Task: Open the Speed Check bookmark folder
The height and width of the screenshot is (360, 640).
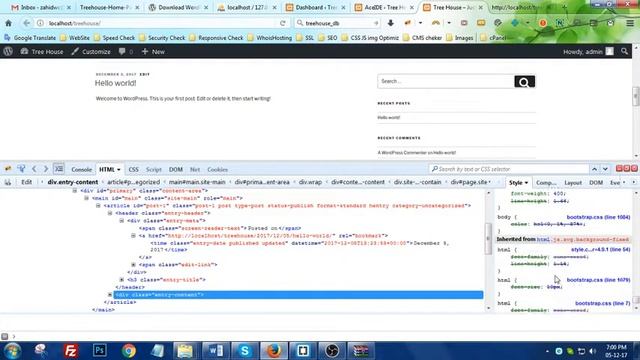Action: pyautogui.click(x=114, y=38)
